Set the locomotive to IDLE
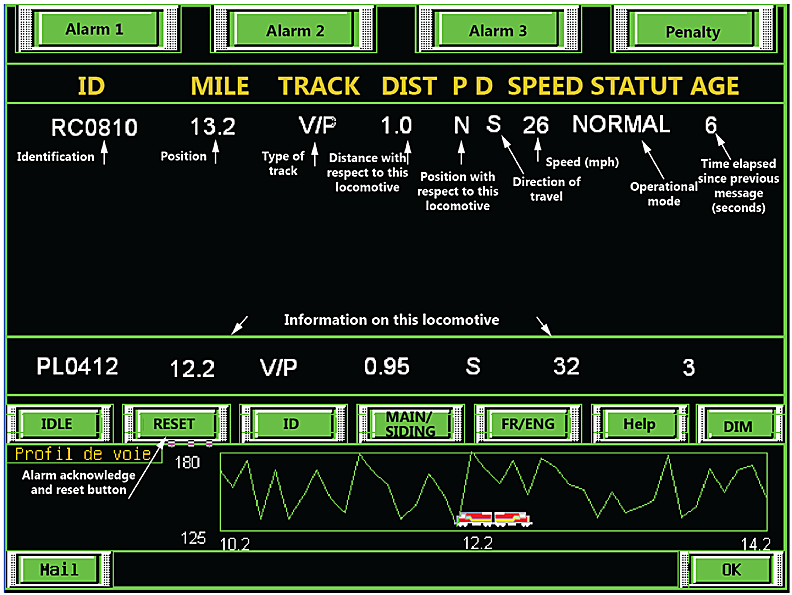The width and height of the screenshot is (792, 595). 57,424
